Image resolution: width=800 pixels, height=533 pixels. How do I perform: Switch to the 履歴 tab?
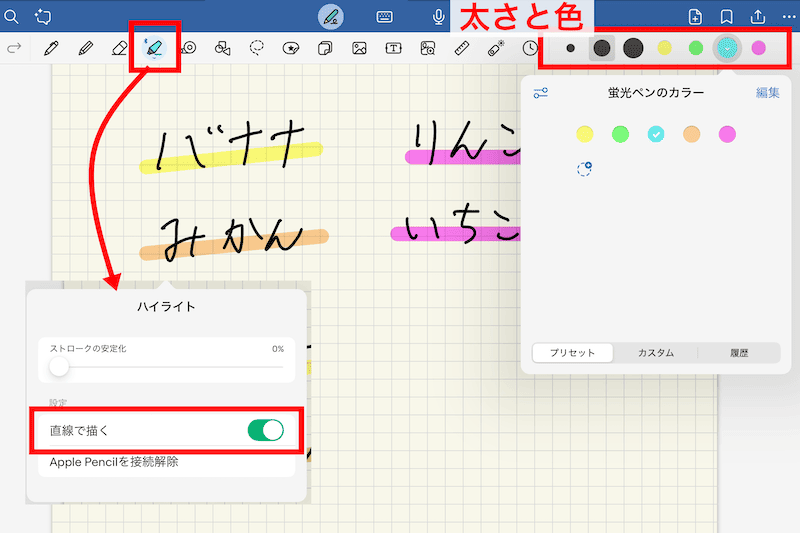739,353
